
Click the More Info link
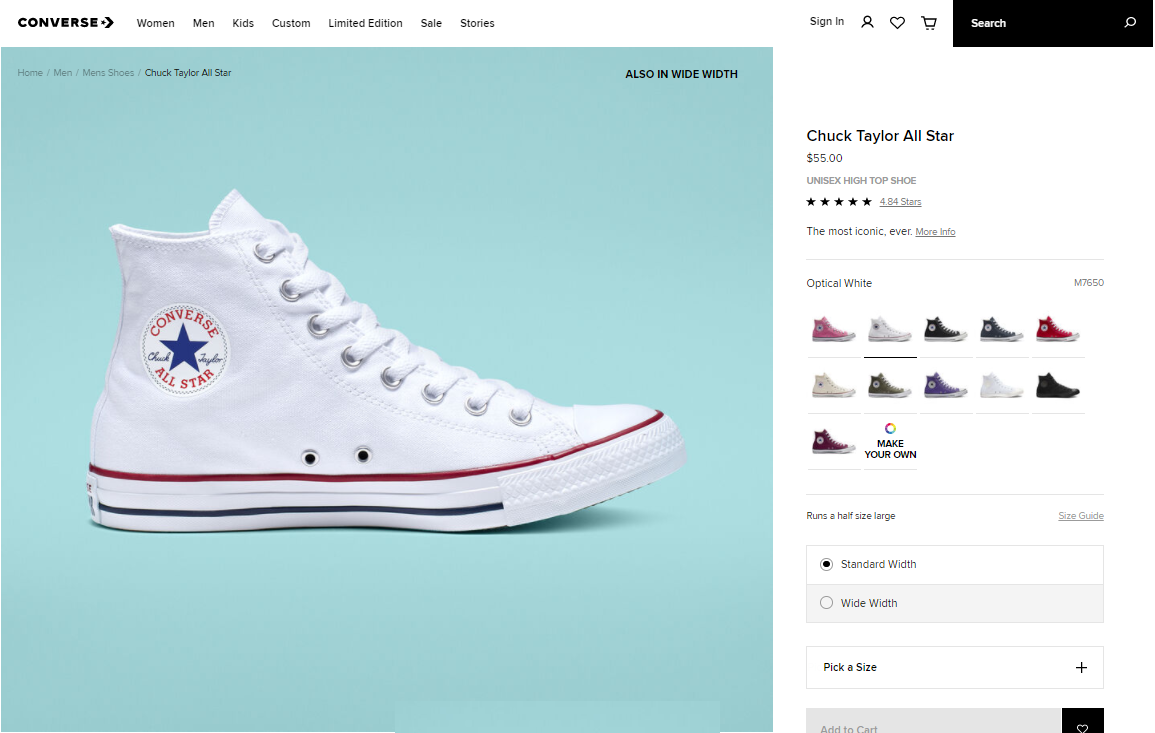point(935,231)
